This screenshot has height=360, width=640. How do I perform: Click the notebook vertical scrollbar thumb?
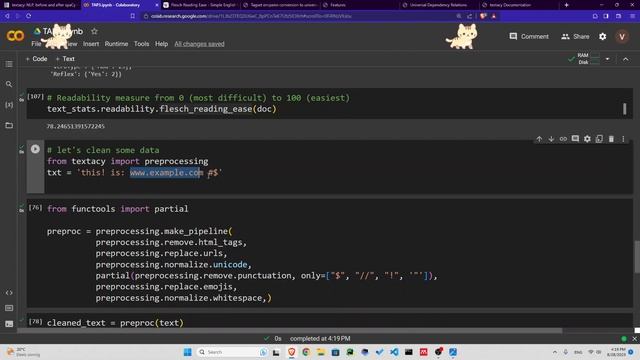(637, 257)
